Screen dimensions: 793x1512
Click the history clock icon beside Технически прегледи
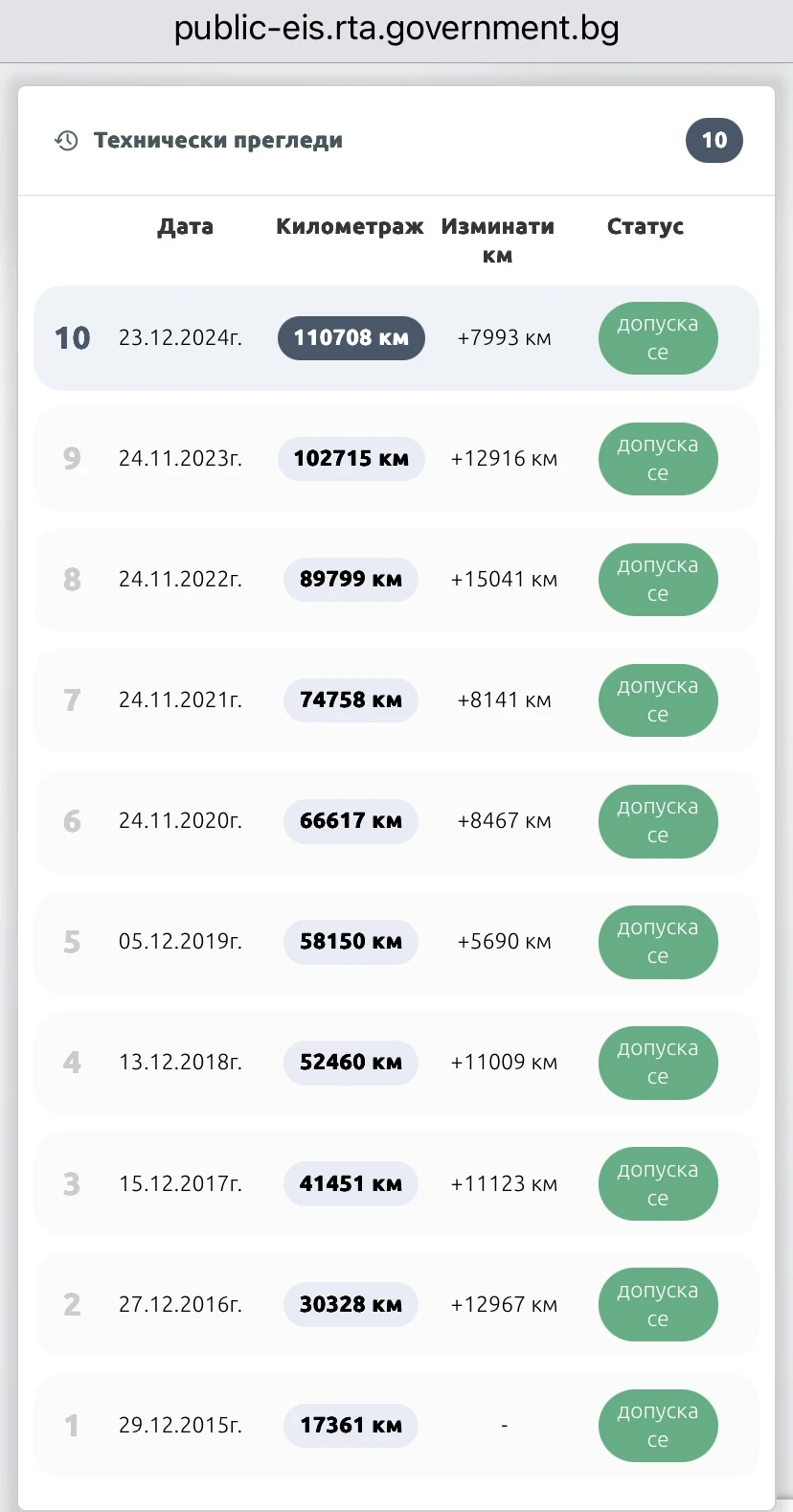coord(66,141)
